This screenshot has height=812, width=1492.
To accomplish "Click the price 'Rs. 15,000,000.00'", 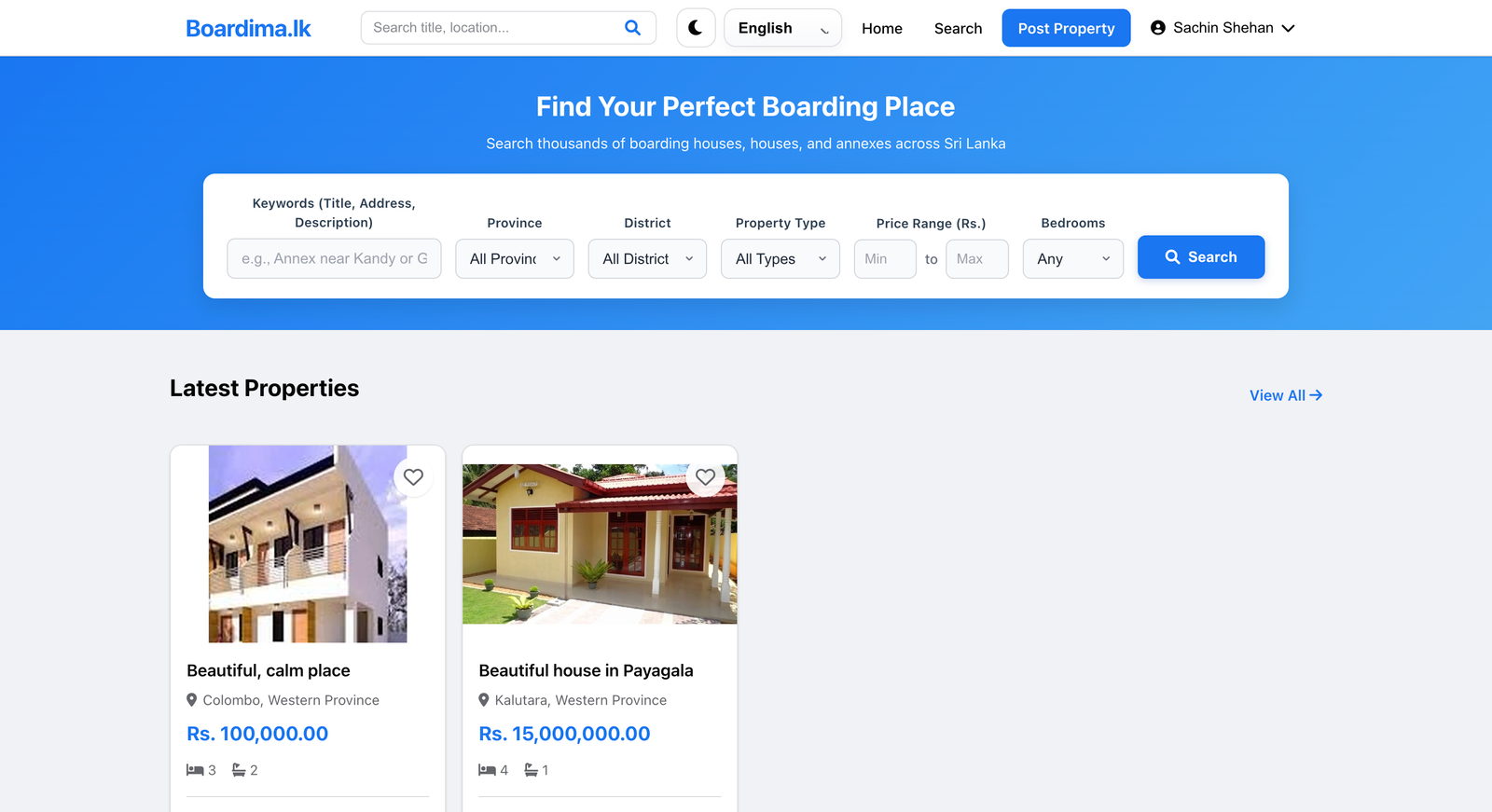I will 564,734.
